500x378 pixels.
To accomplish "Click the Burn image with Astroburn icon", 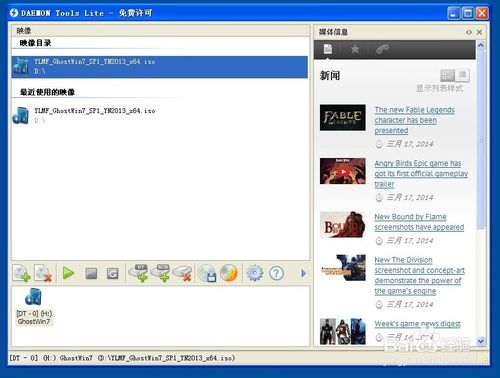I will tap(229, 273).
